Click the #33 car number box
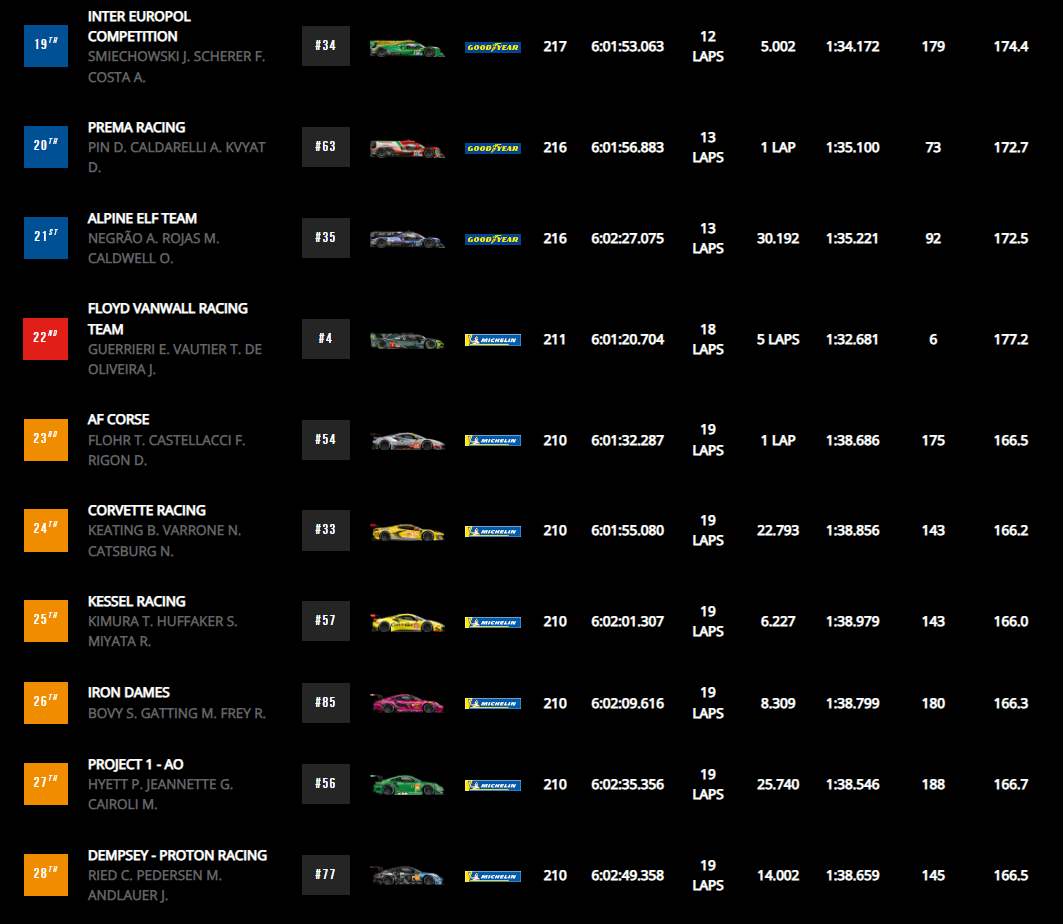 click(x=326, y=529)
